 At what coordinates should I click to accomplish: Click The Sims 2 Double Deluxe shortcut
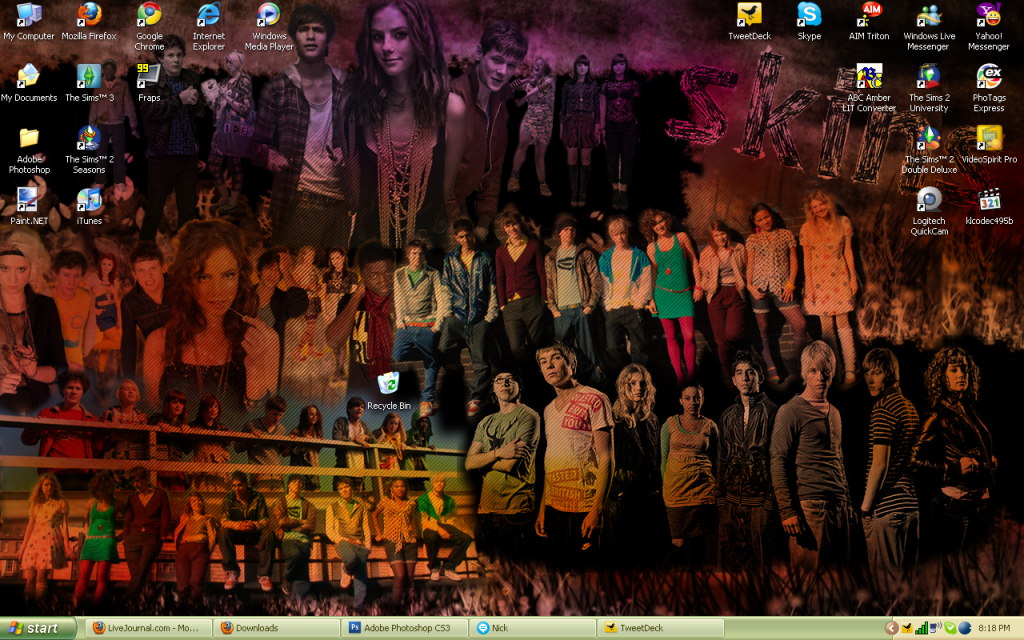pos(929,150)
